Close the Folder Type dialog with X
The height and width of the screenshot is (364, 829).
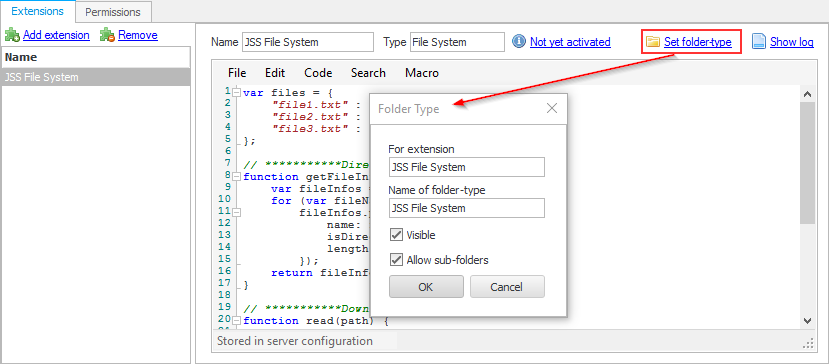coord(552,108)
